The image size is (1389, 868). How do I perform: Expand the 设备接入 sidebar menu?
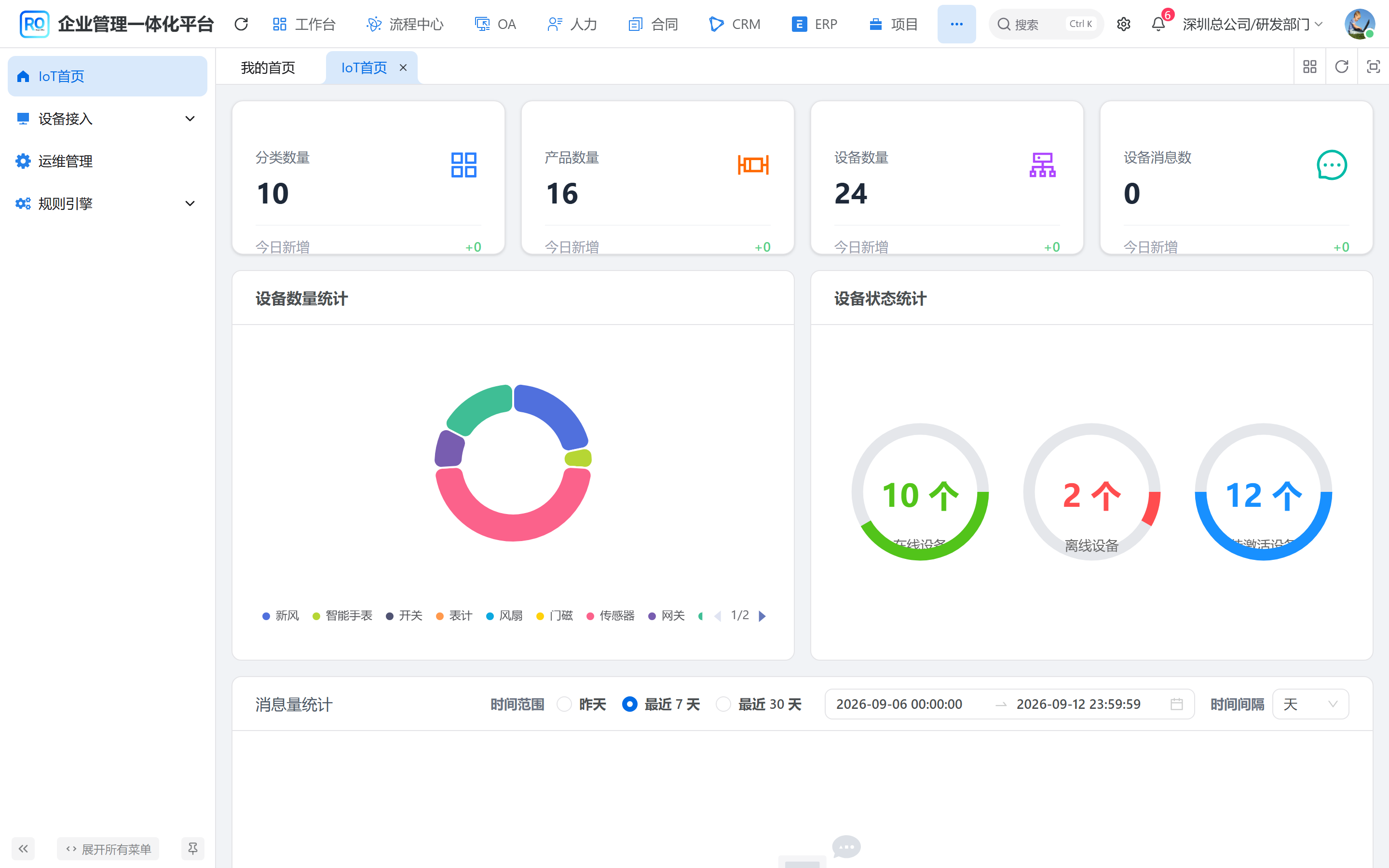(108, 119)
